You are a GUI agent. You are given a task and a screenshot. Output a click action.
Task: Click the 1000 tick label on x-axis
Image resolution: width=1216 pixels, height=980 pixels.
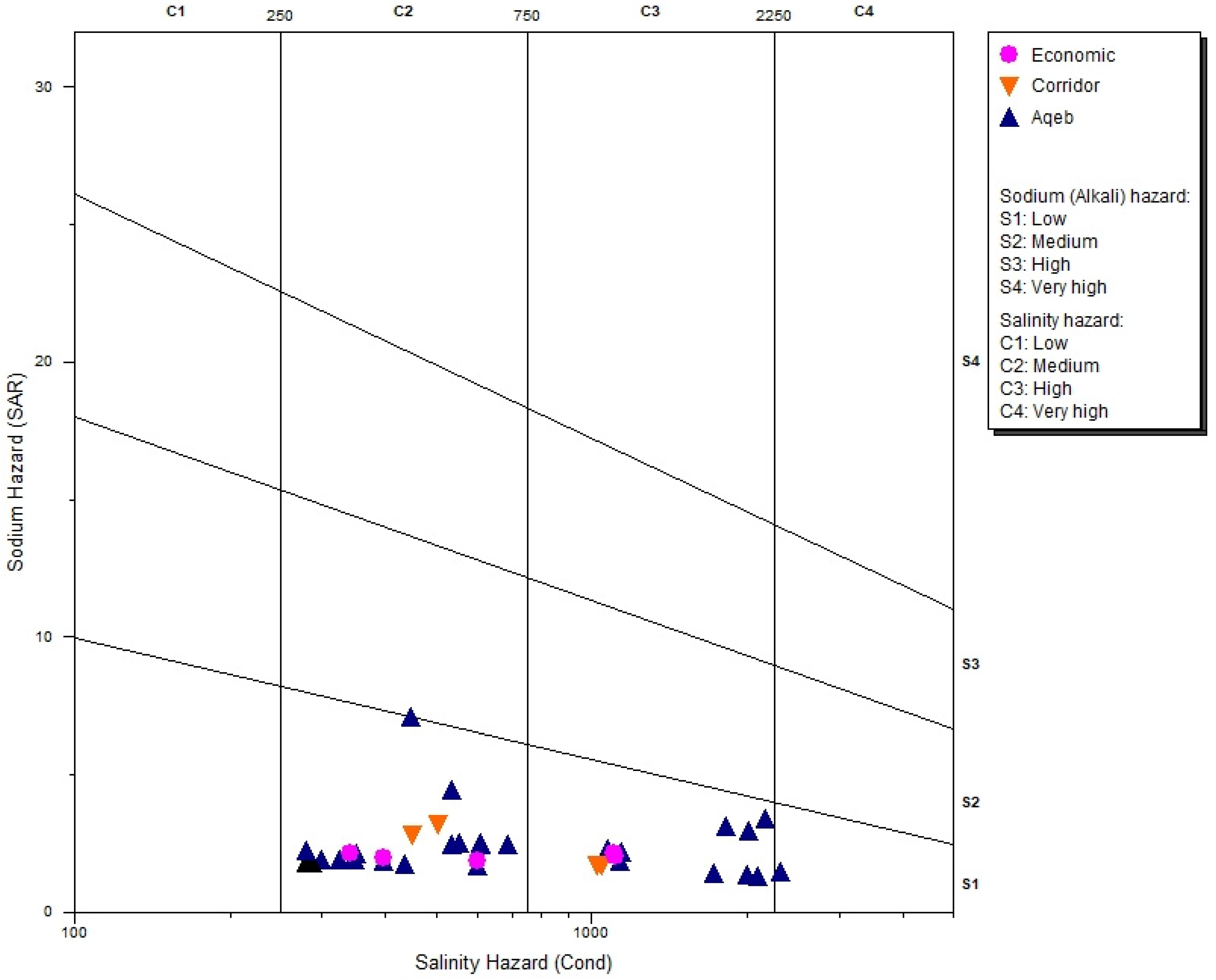coord(591,932)
